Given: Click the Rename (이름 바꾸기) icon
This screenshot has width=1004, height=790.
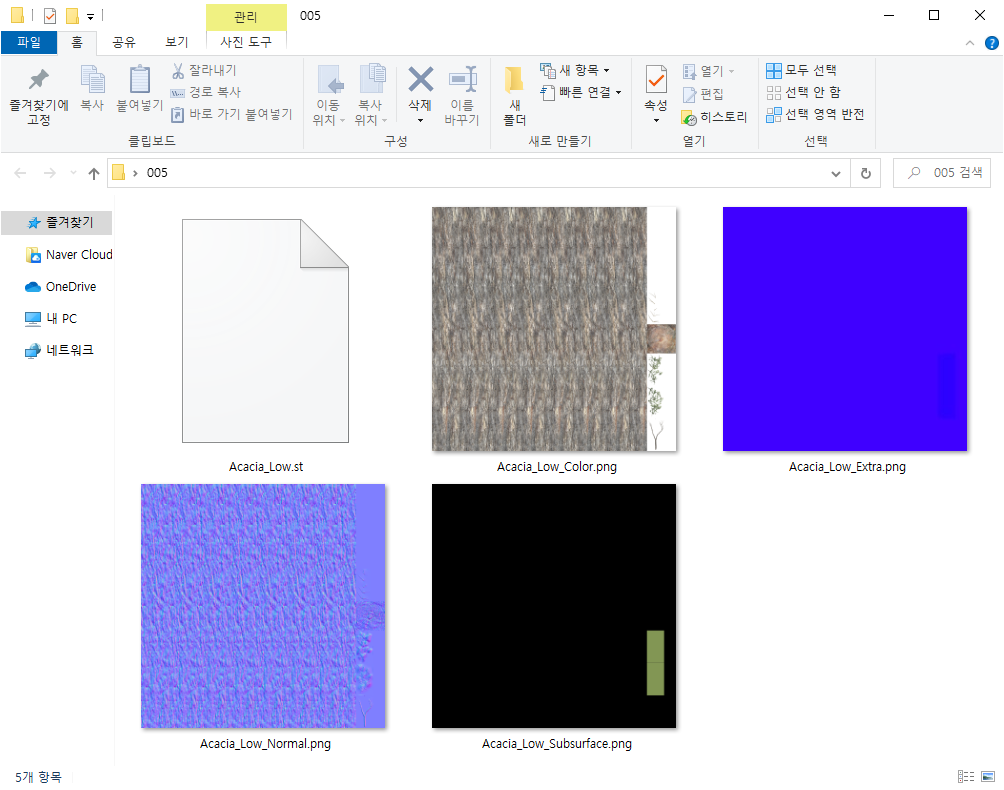Looking at the screenshot, I should click(x=462, y=79).
